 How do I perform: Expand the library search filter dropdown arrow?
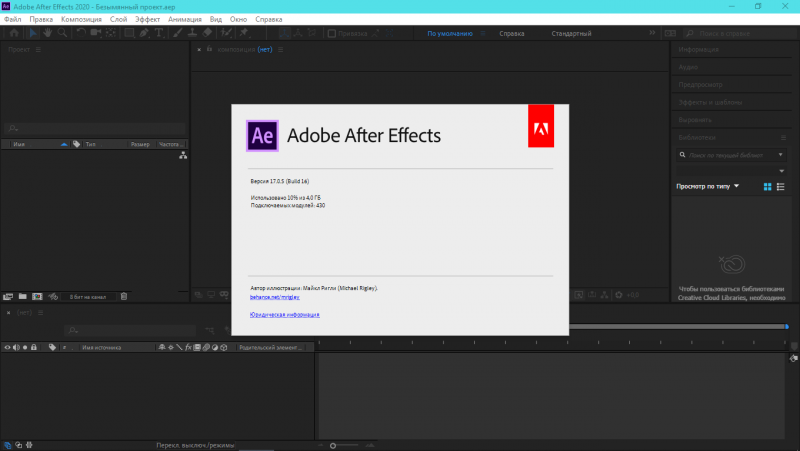(x=781, y=171)
